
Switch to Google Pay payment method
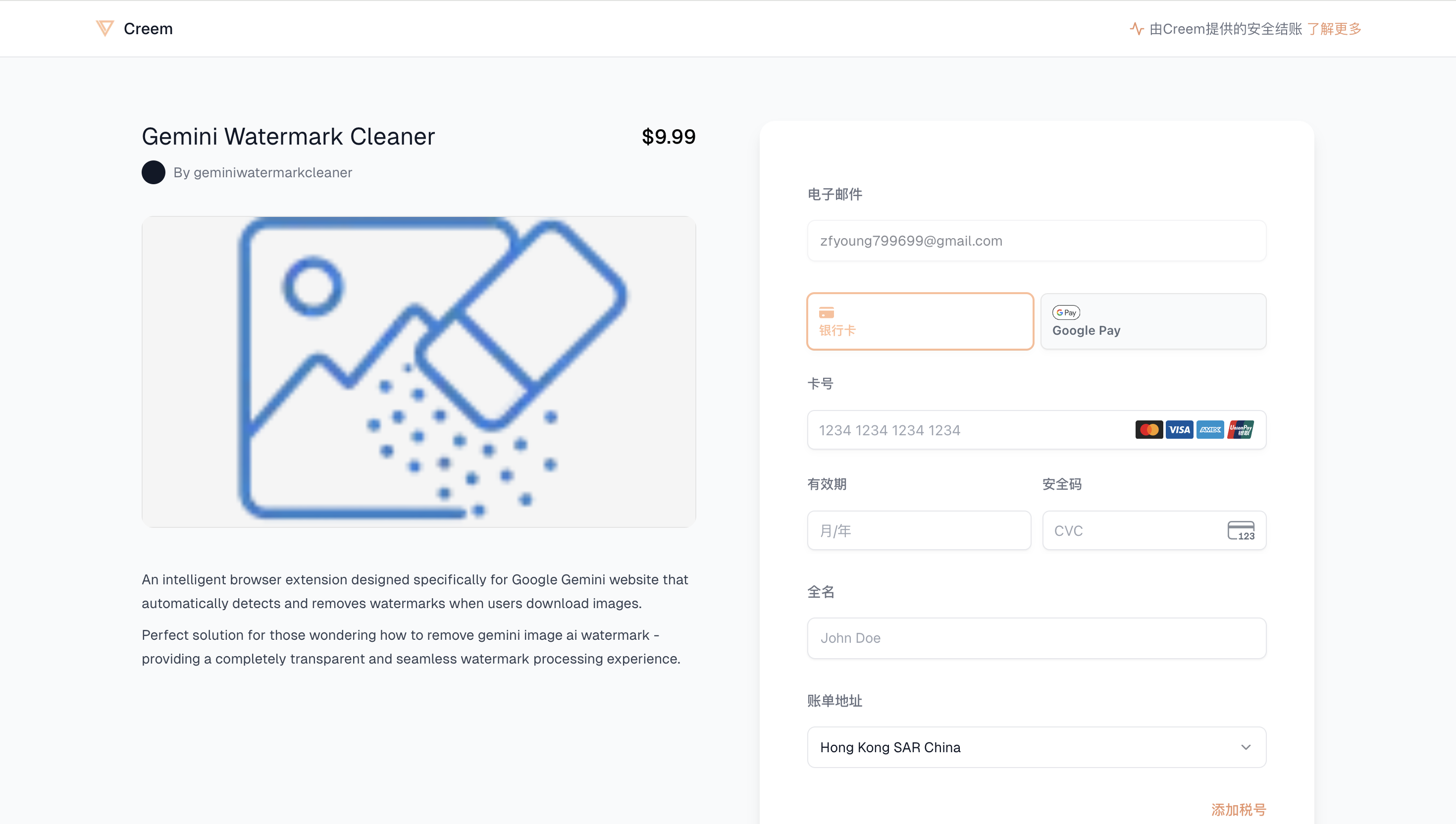click(1153, 321)
